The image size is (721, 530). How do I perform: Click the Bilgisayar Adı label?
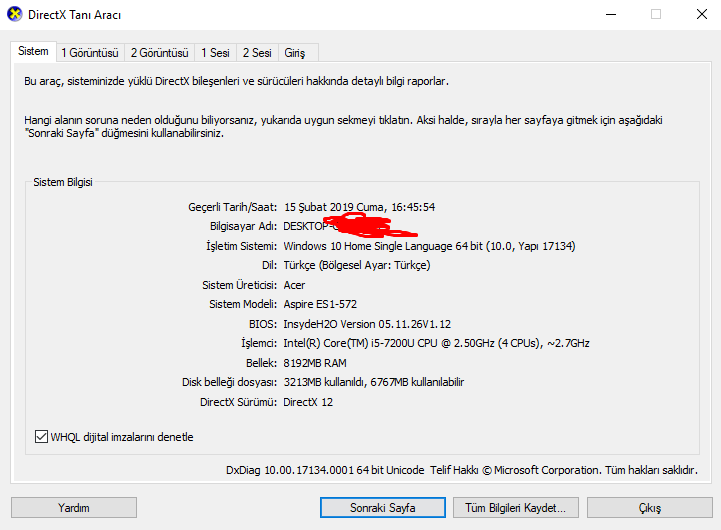(x=243, y=227)
